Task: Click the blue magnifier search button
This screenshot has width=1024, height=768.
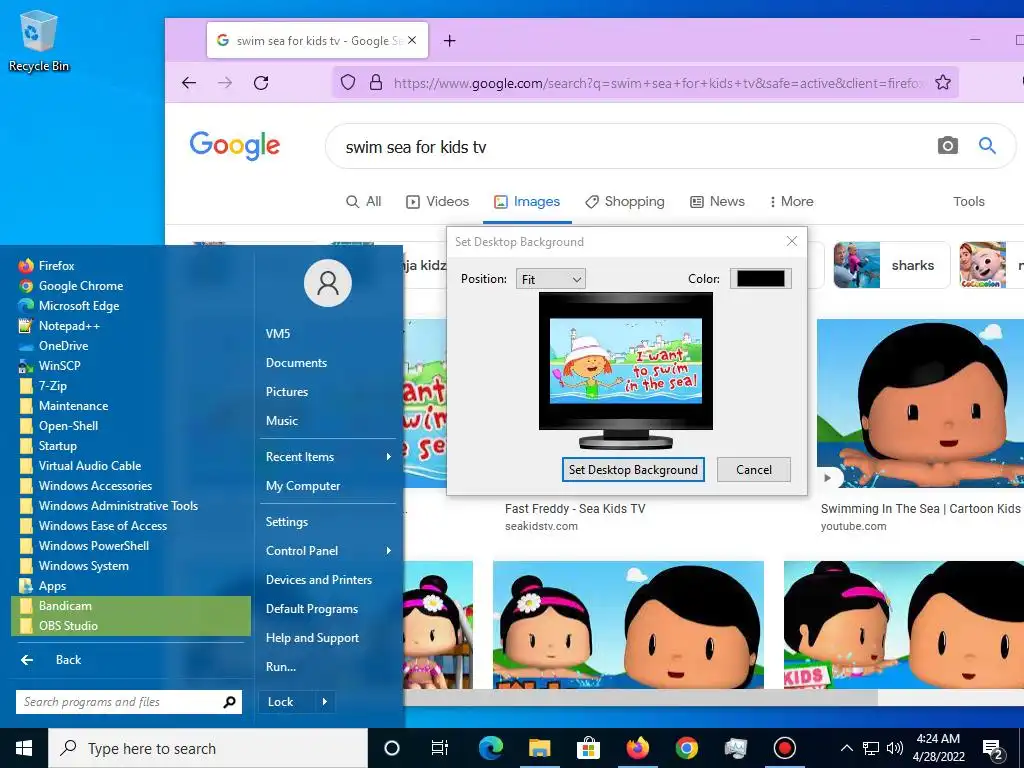Action: point(987,146)
